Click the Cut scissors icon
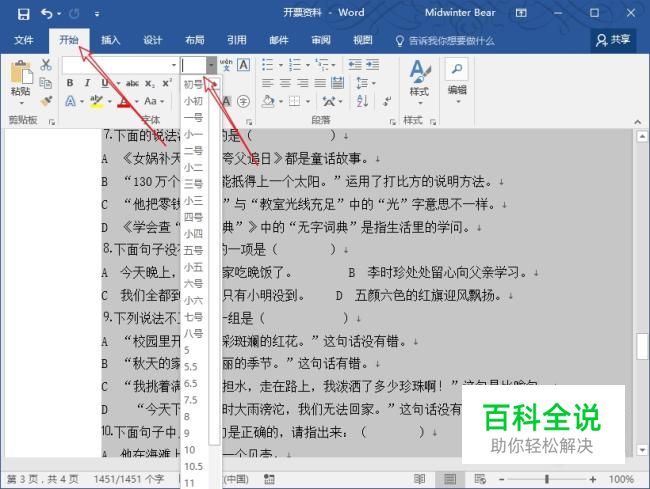Viewport: 650px width, 489px height. click(46, 65)
